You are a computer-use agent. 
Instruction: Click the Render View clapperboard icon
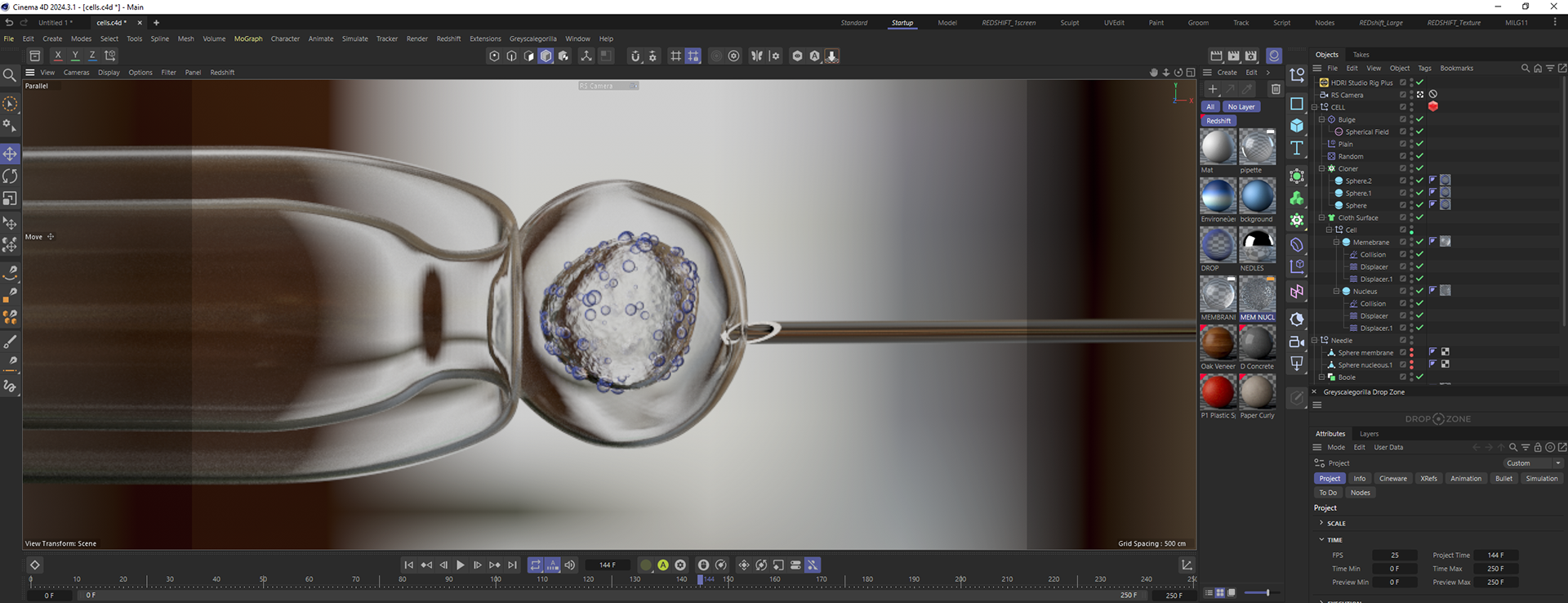(1216, 56)
